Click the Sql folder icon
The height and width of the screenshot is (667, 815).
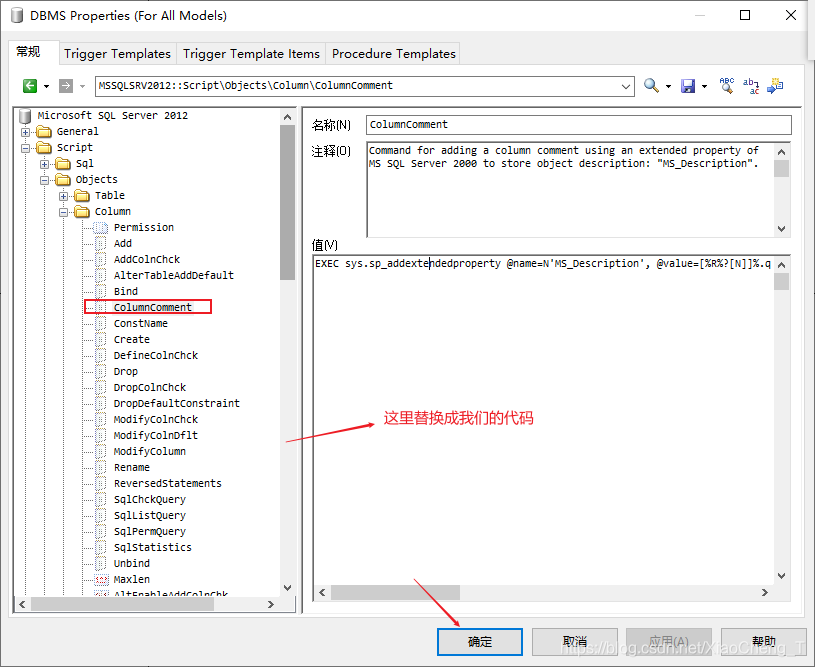[63, 164]
